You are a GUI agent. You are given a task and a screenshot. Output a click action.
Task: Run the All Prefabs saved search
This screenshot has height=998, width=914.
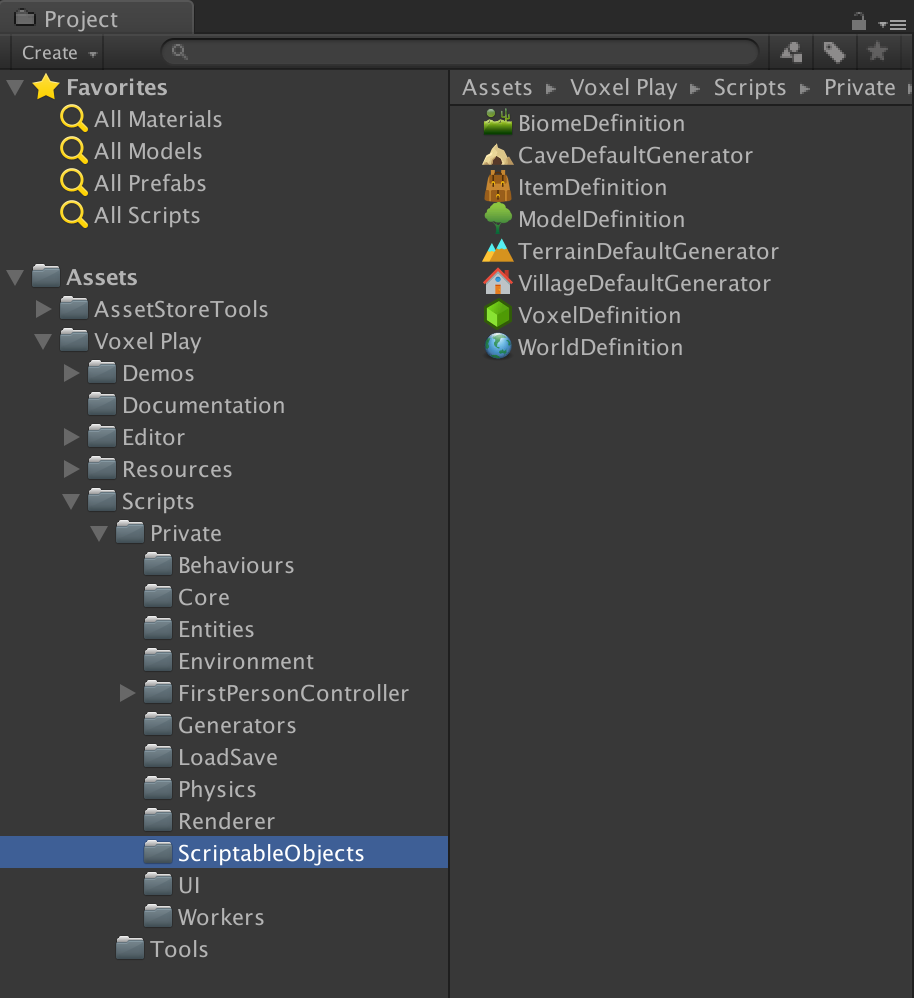click(148, 183)
